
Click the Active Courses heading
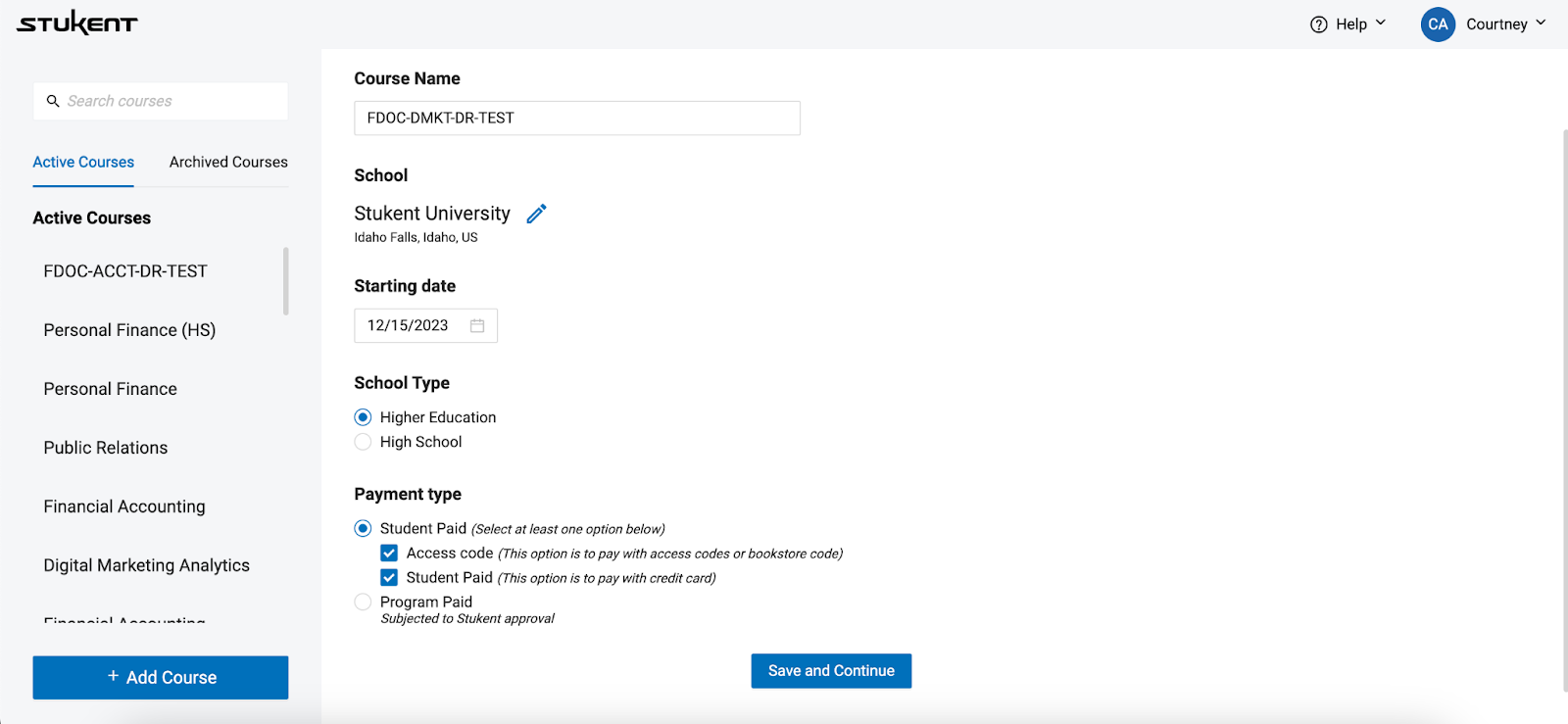92,217
